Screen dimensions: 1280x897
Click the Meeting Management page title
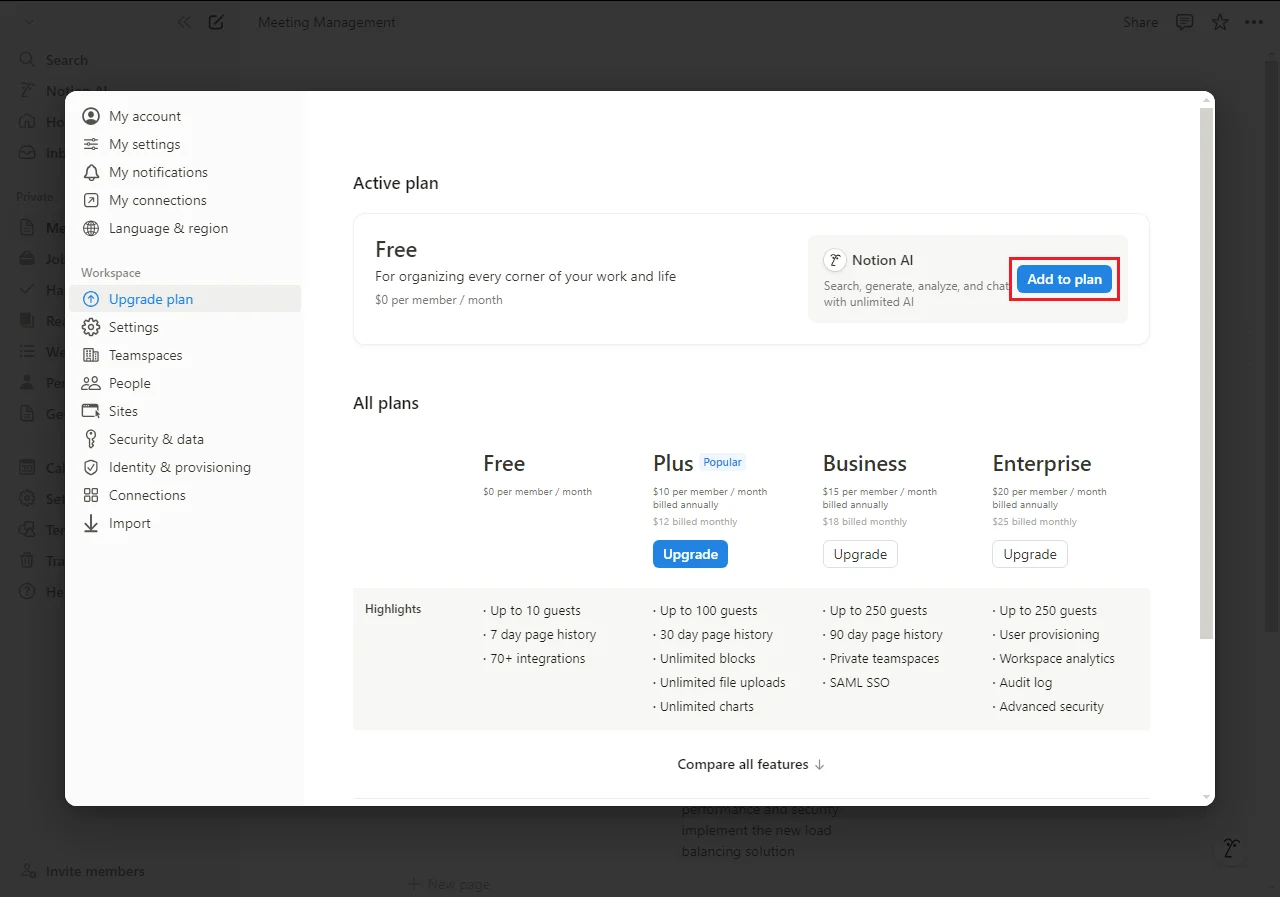327,22
